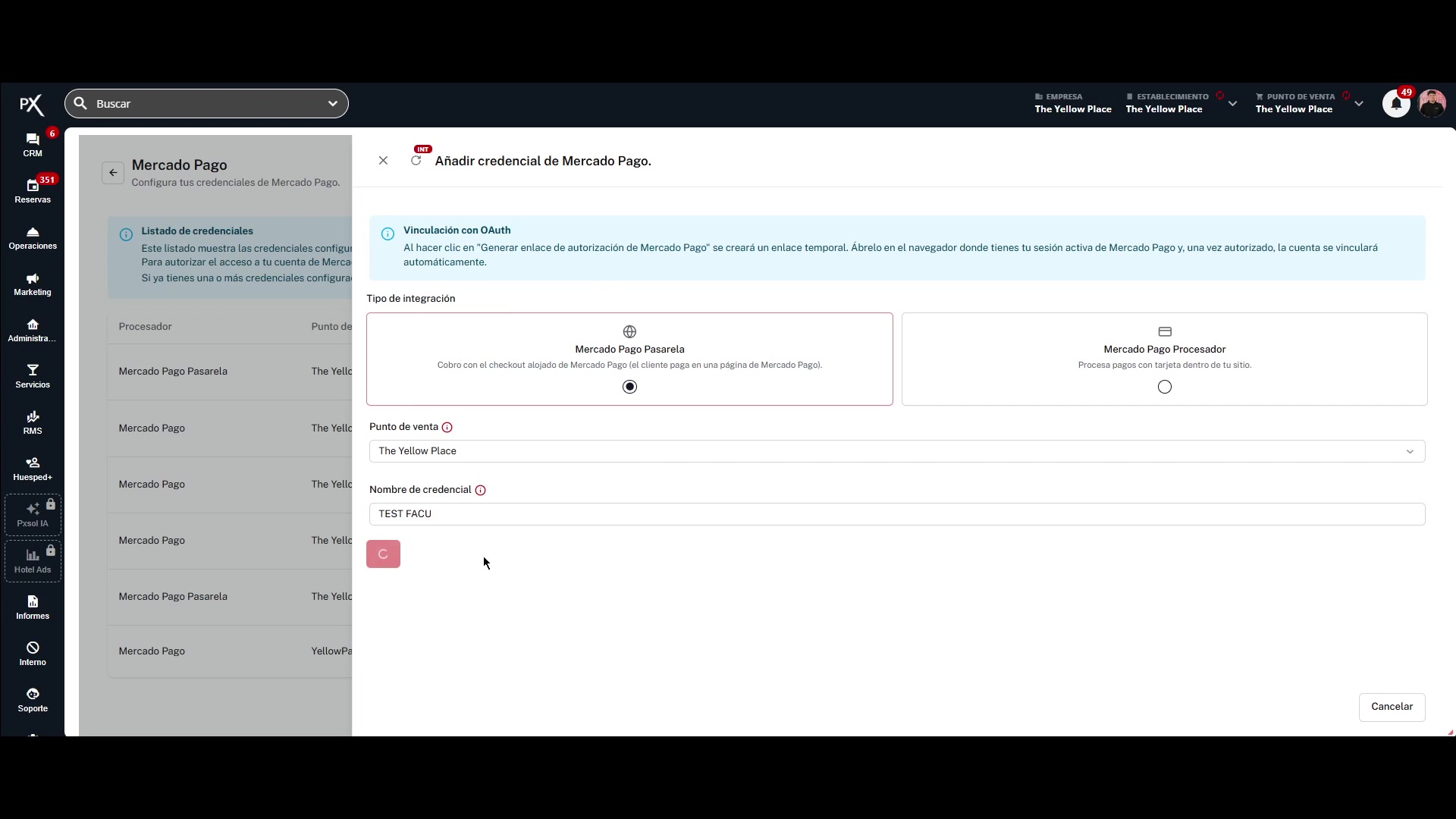Open the Marketing megaphone icon

click(33, 279)
